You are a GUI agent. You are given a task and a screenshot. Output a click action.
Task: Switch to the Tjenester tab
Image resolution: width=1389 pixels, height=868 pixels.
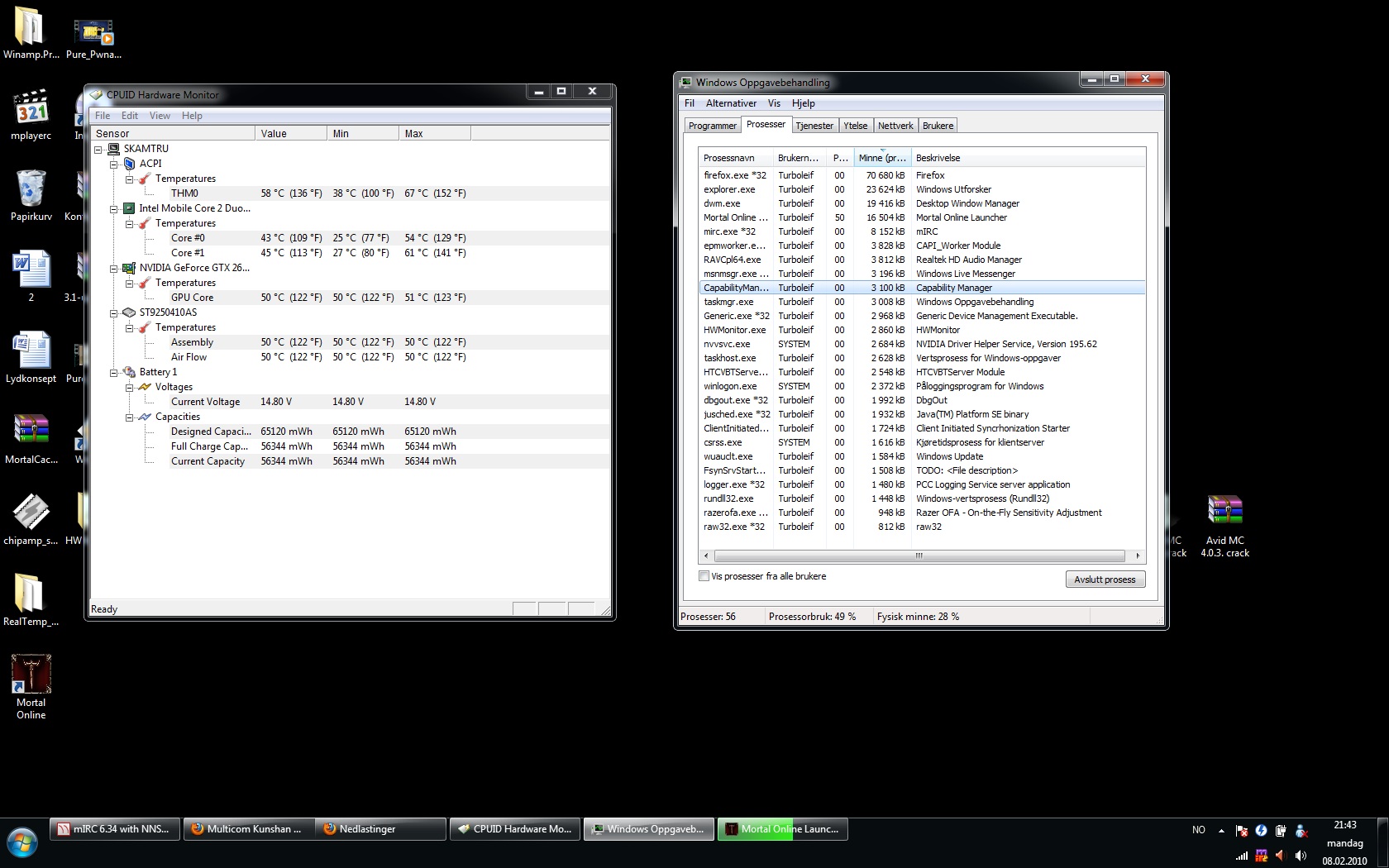pyautogui.click(x=814, y=126)
